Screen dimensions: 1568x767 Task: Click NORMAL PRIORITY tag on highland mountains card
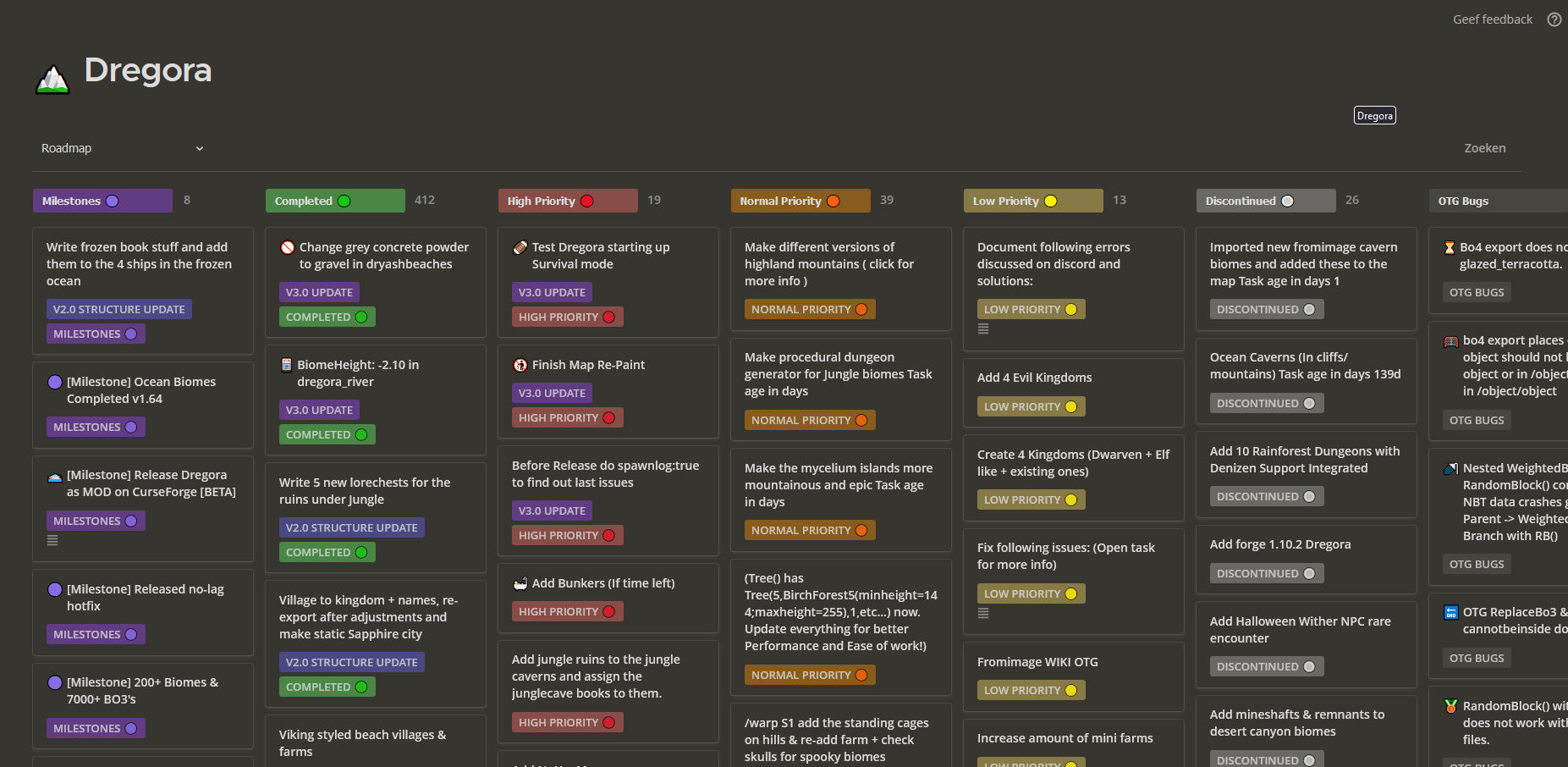(810, 309)
